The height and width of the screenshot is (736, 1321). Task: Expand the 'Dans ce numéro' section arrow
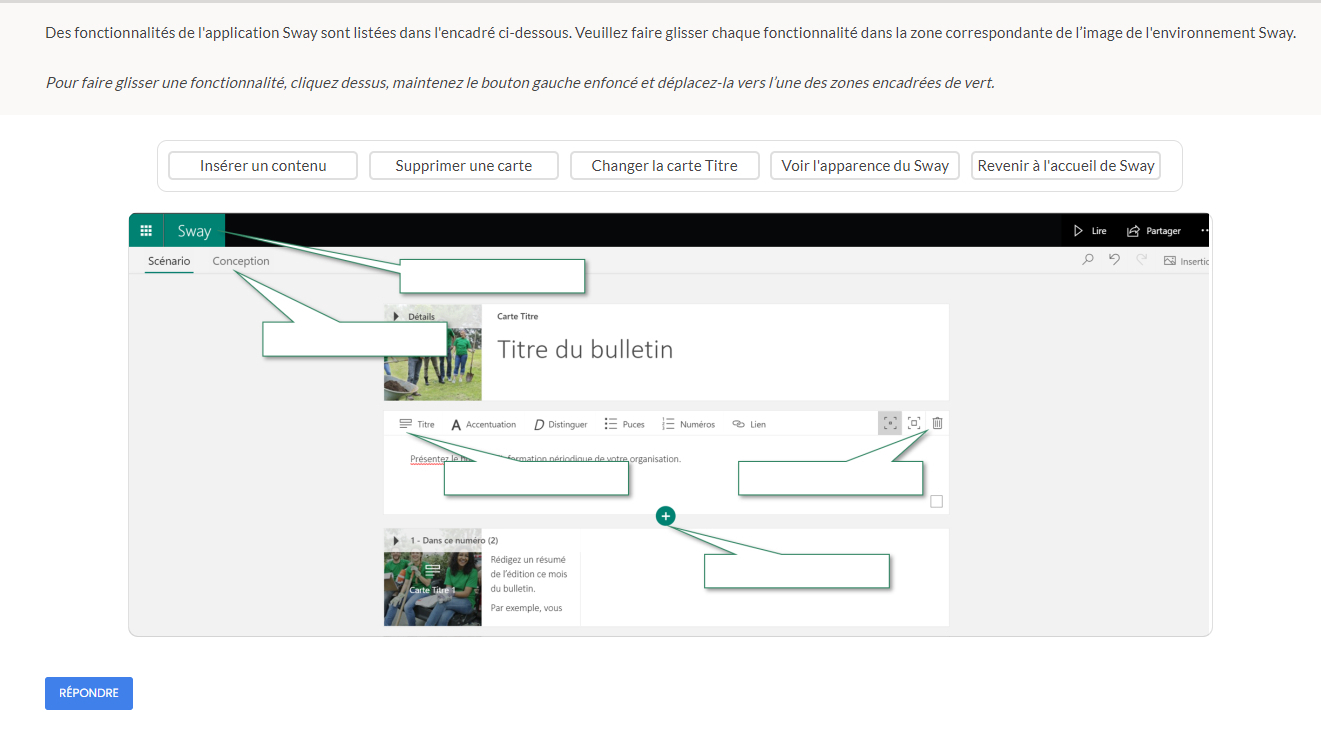396,540
